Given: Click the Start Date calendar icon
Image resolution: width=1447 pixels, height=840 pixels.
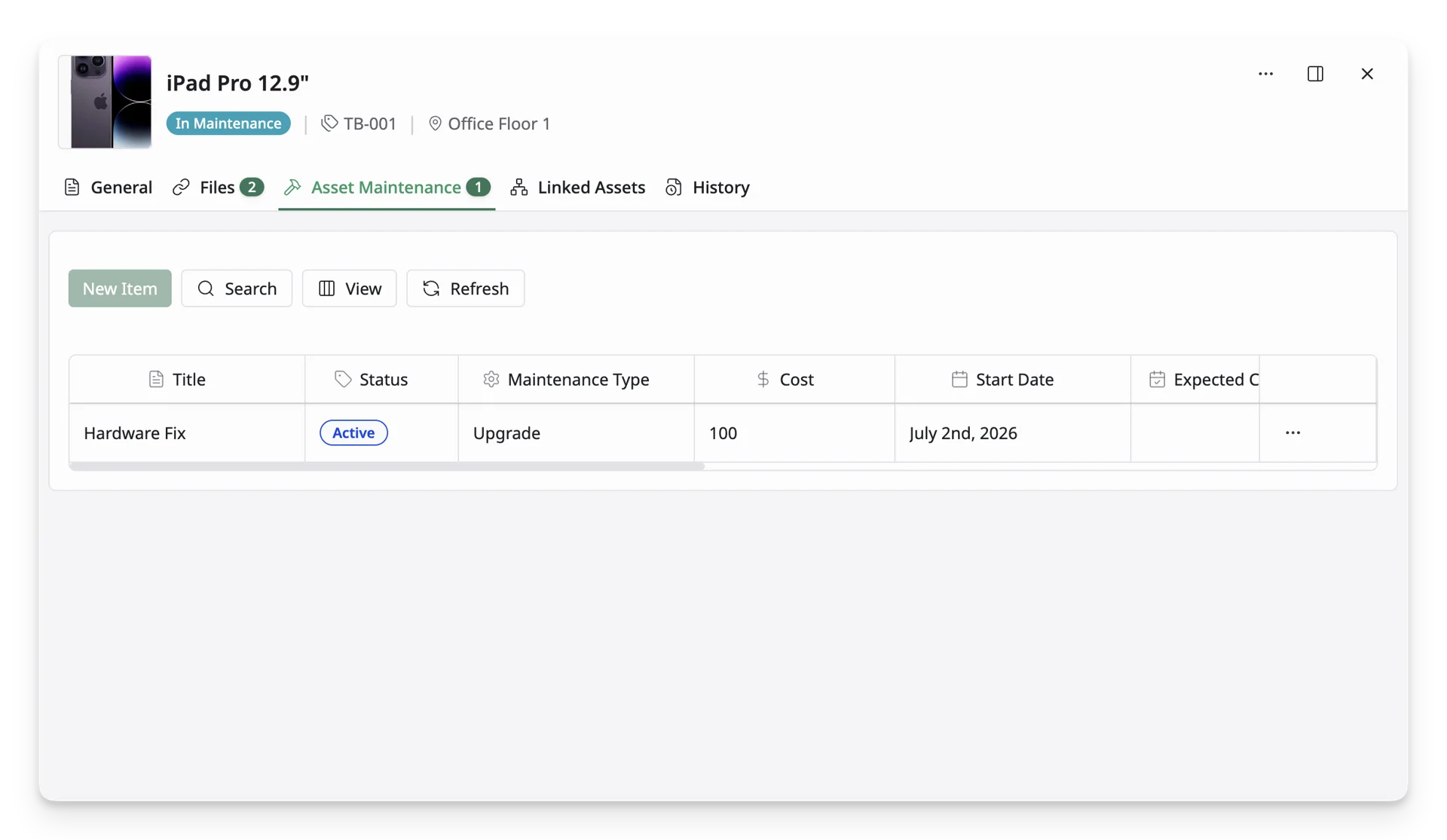Looking at the screenshot, I should [x=959, y=379].
